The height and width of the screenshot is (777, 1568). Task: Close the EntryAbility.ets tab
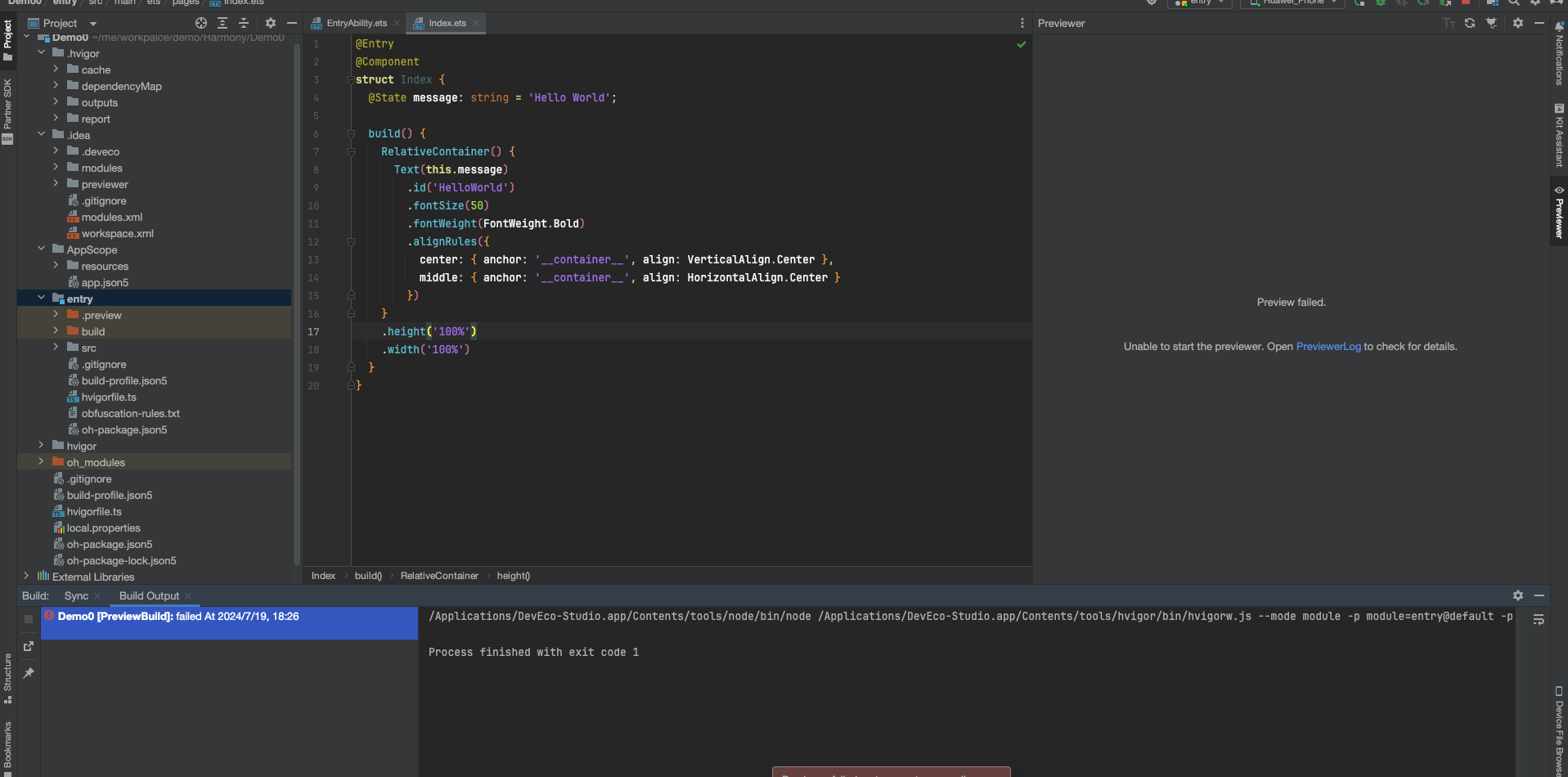397,23
